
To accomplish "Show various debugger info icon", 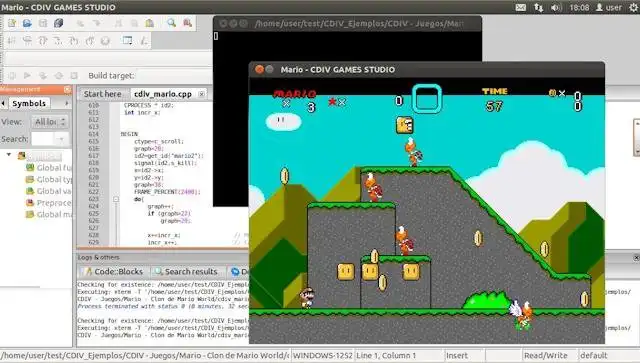I will [144, 40].
